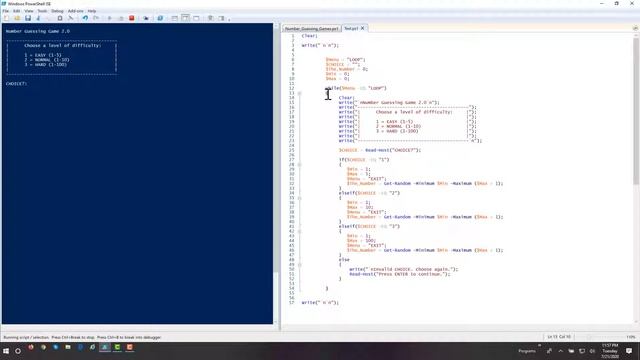The image size is (640, 360).
Task: Open the notification center icon
Action: pyautogui.click(x=629, y=351)
